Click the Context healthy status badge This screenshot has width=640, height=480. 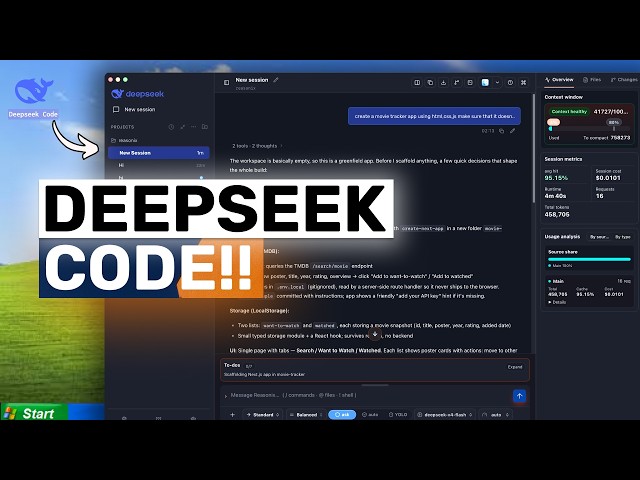[569, 111]
